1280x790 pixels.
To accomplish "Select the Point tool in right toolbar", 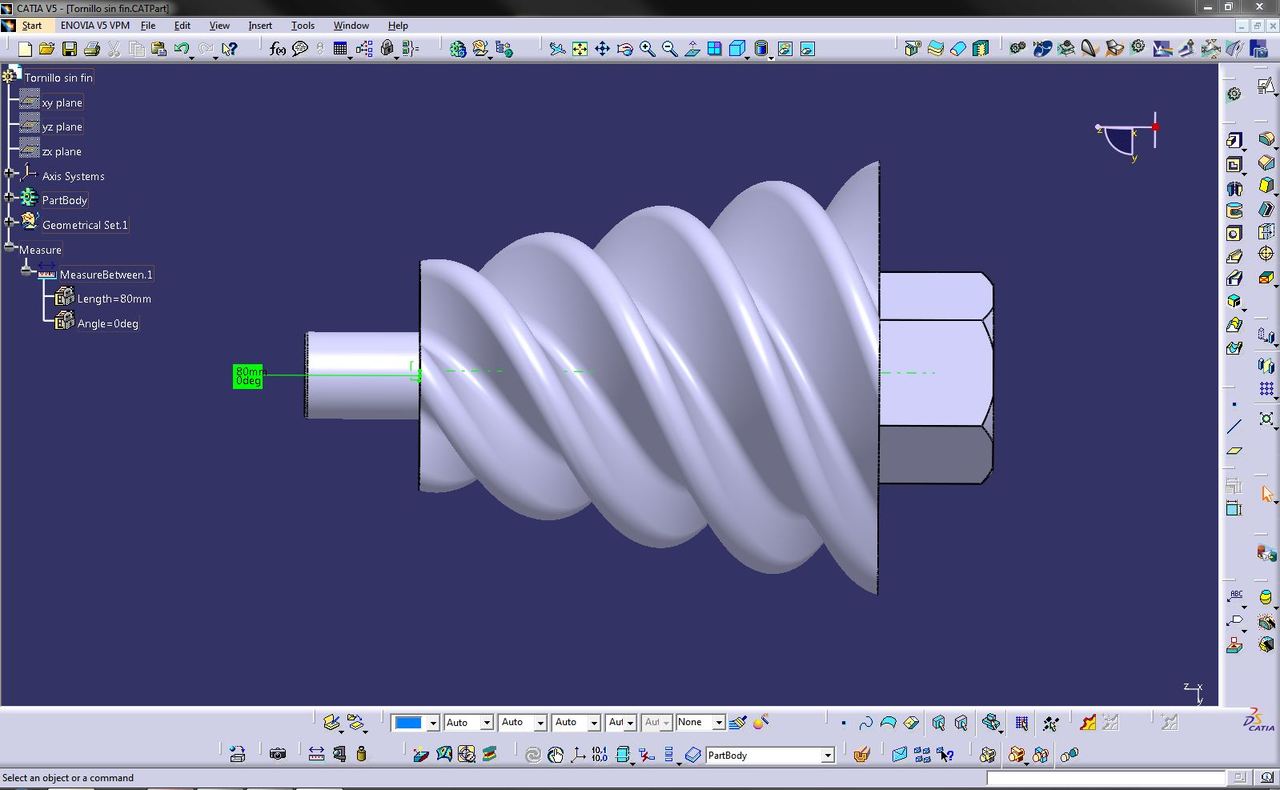I will click(x=1234, y=404).
